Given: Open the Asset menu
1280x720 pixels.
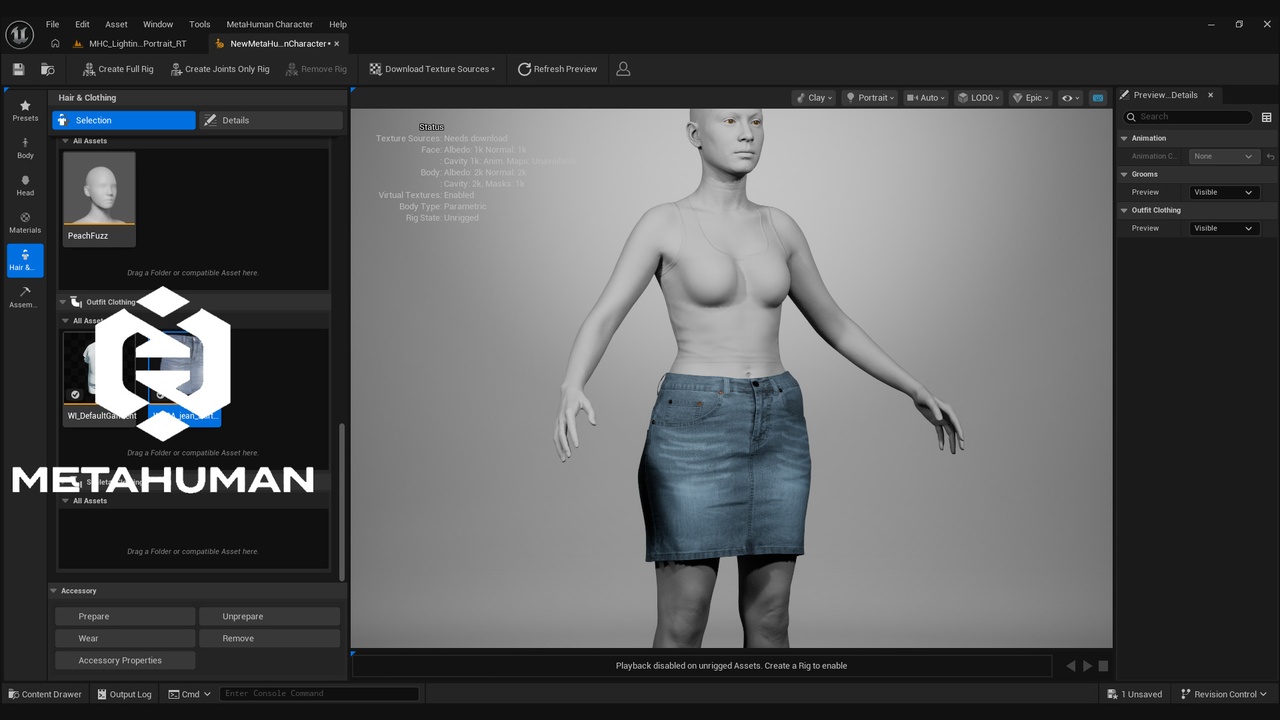Looking at the screenshot, I should click(116, 24).
